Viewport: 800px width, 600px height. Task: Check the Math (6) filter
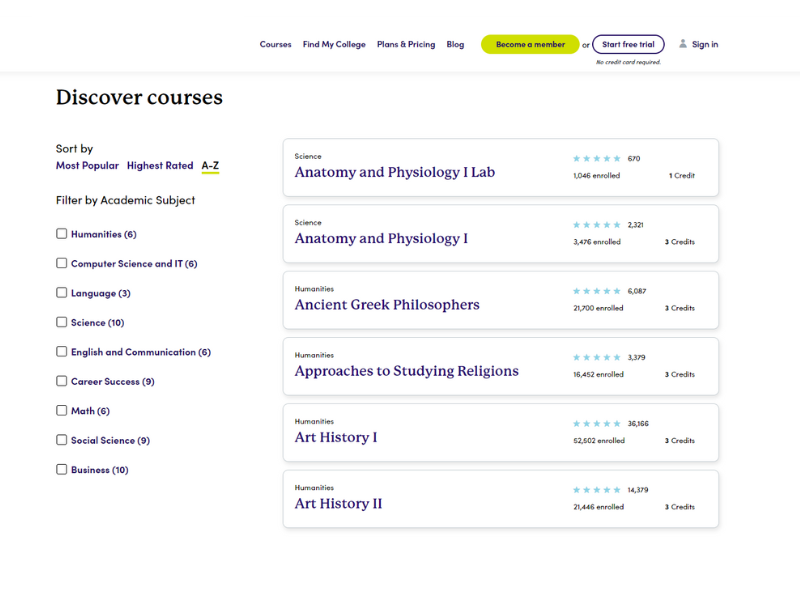pos(61,410)
